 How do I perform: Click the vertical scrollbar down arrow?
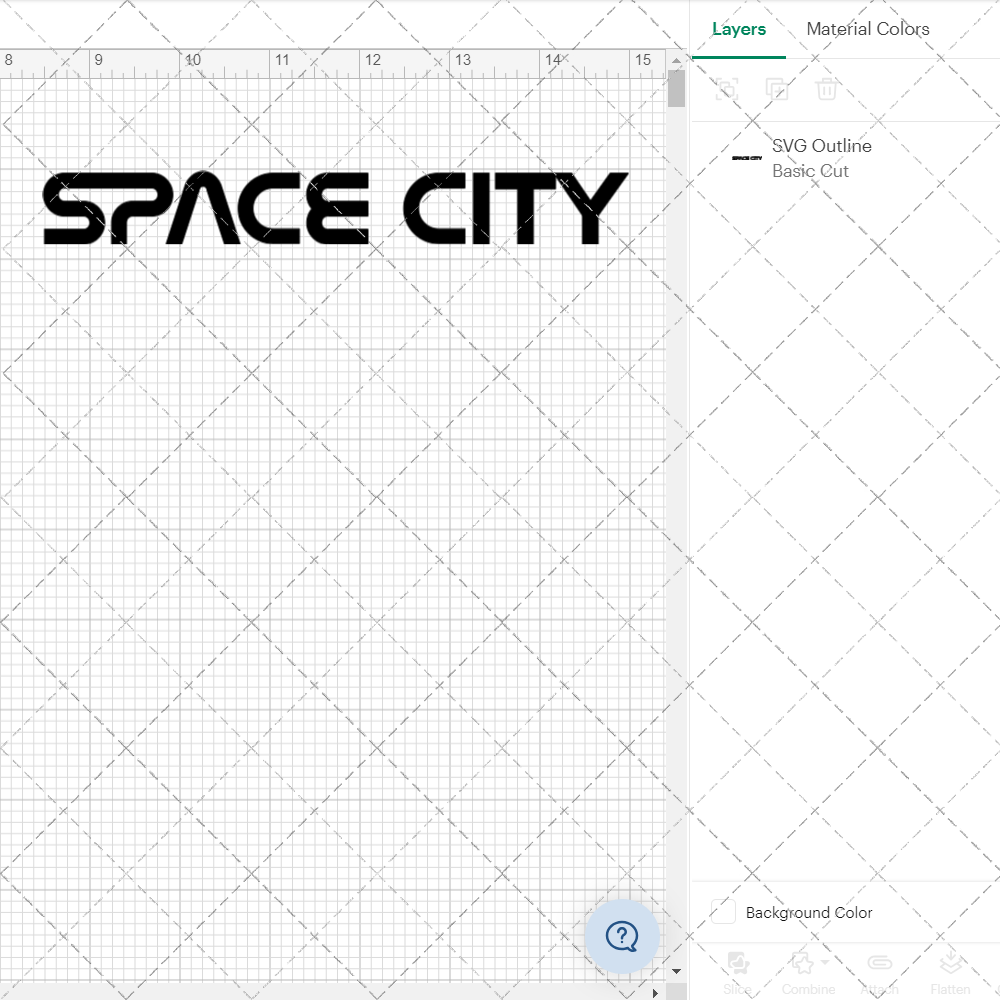[x=676, y=971]
